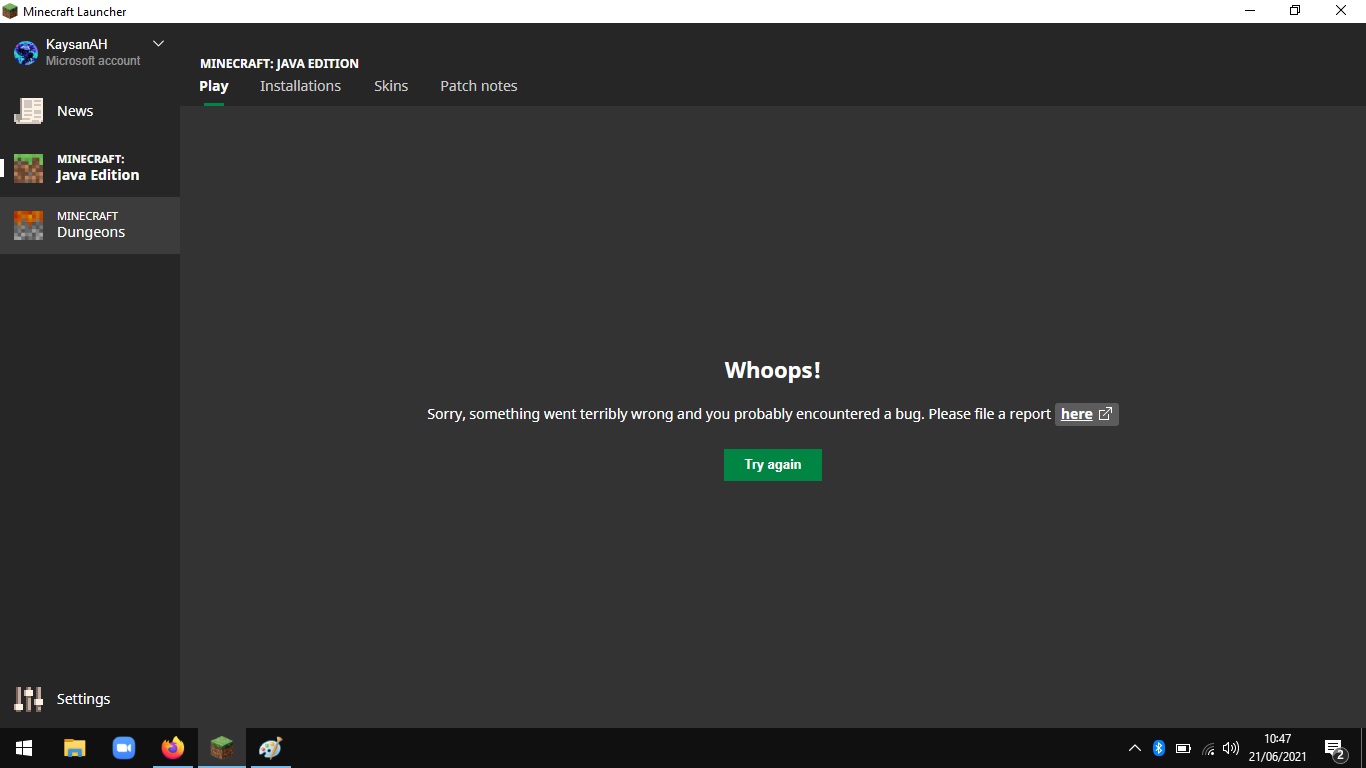
Task: Minimize the Minecraft Launcher window
Action: (1250, 11)
